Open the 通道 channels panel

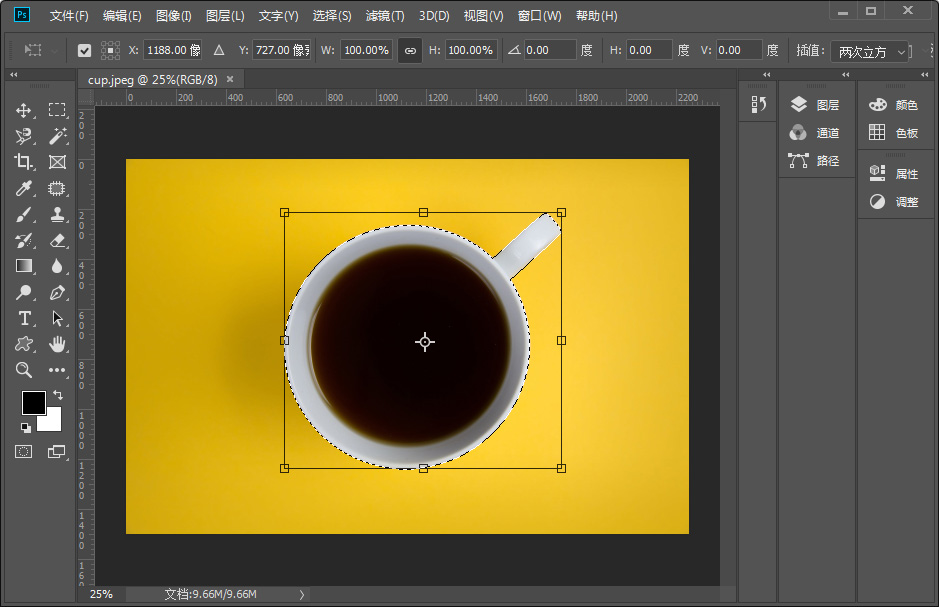816,133
